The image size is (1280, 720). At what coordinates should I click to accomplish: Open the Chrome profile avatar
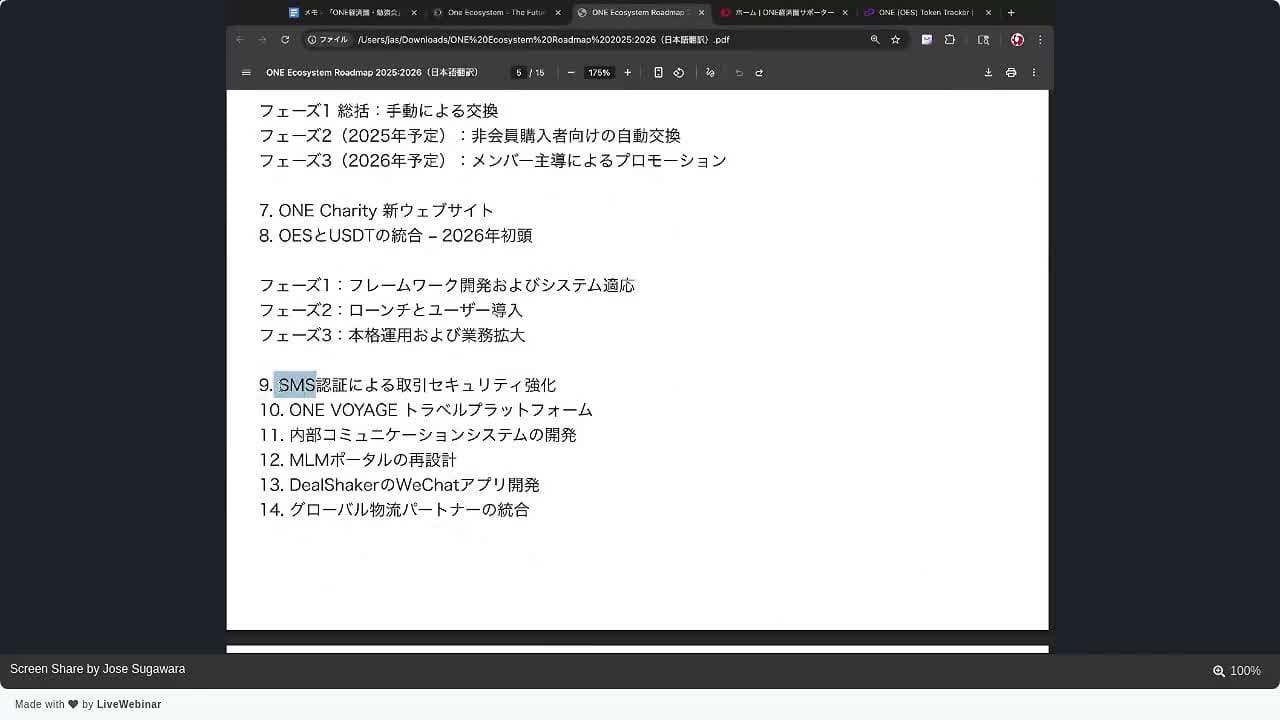1017,40
